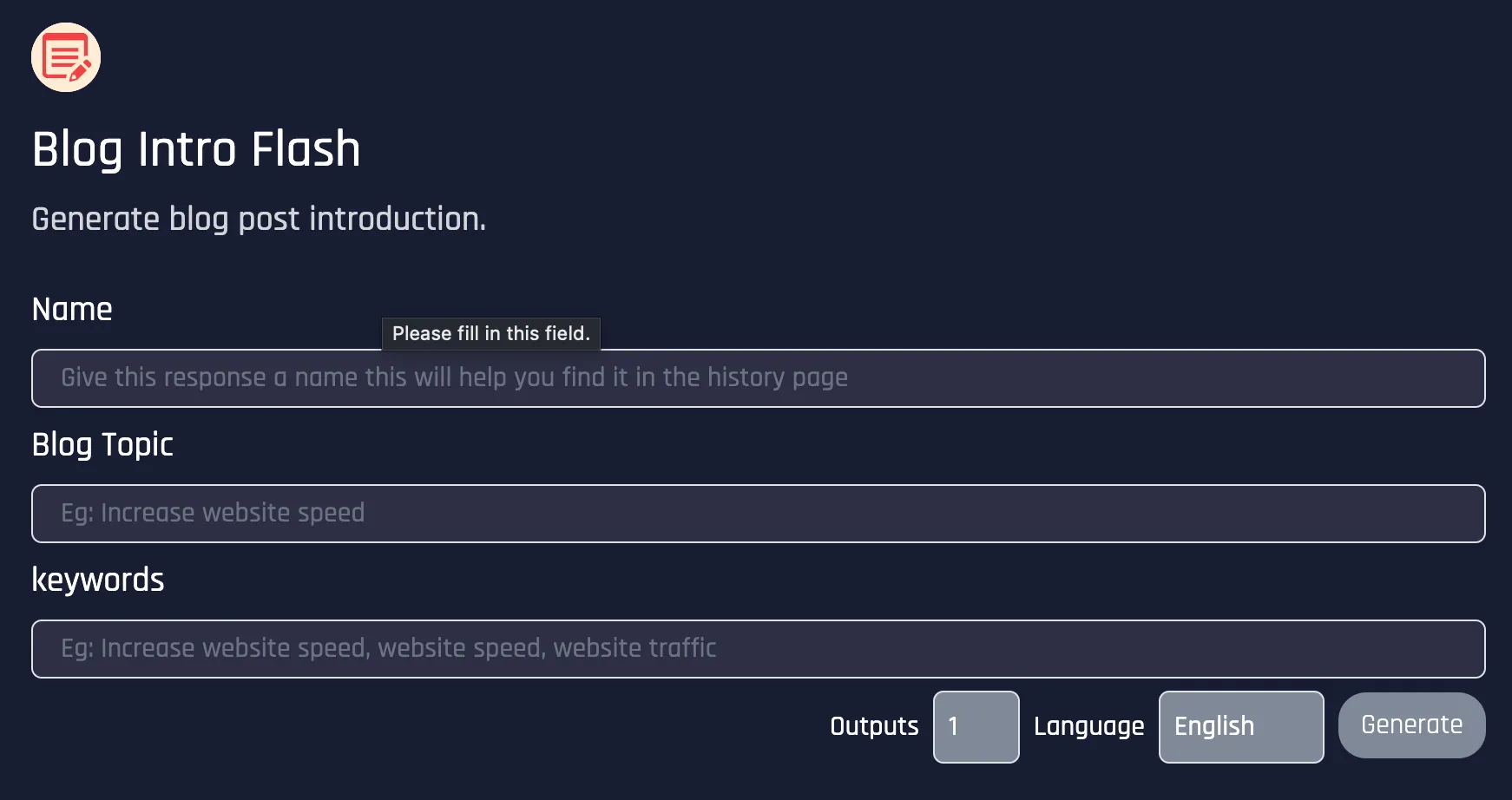The width and height of the screenshot is (1512, 800).
Task: Click the keywords label above its field
Action: tap(98, 580)
